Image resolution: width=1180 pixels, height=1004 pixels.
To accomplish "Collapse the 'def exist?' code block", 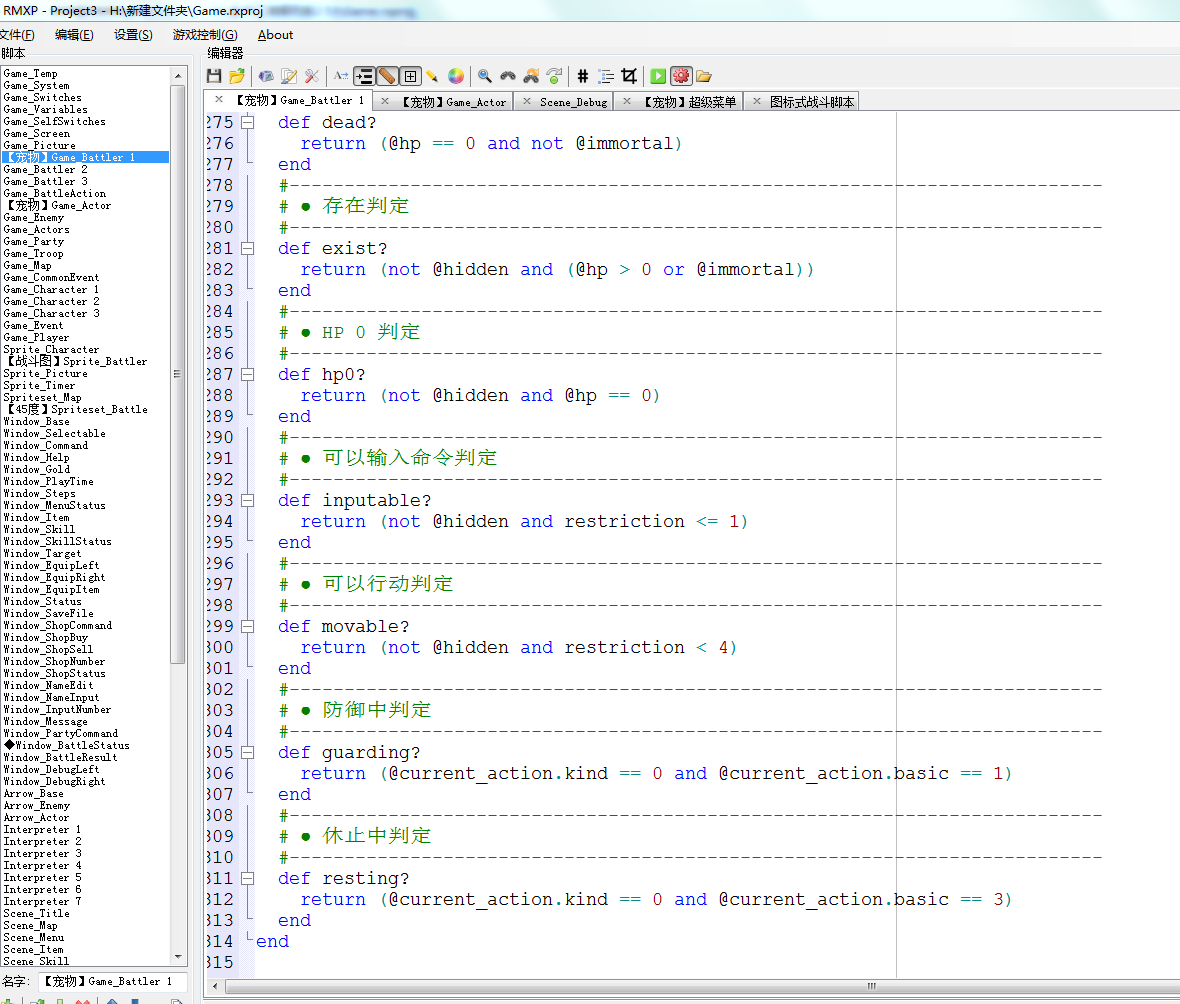I will 247,248.
